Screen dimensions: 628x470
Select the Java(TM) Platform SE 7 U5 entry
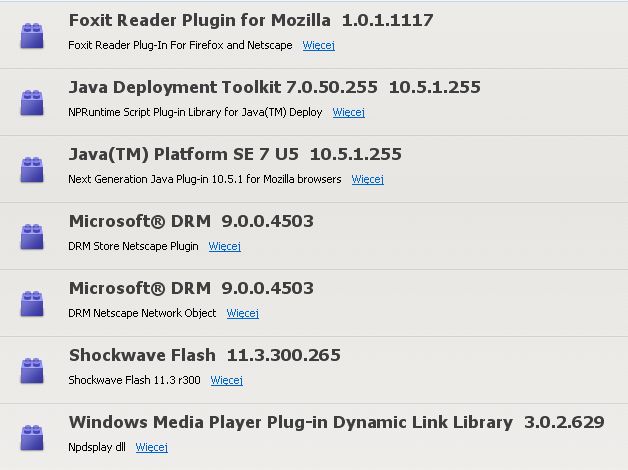pos(183,155)
